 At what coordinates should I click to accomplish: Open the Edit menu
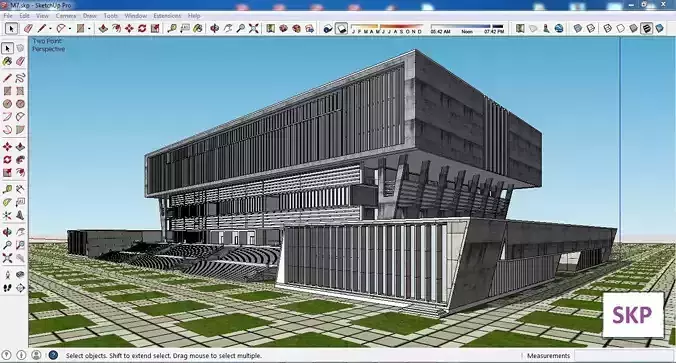24,16
